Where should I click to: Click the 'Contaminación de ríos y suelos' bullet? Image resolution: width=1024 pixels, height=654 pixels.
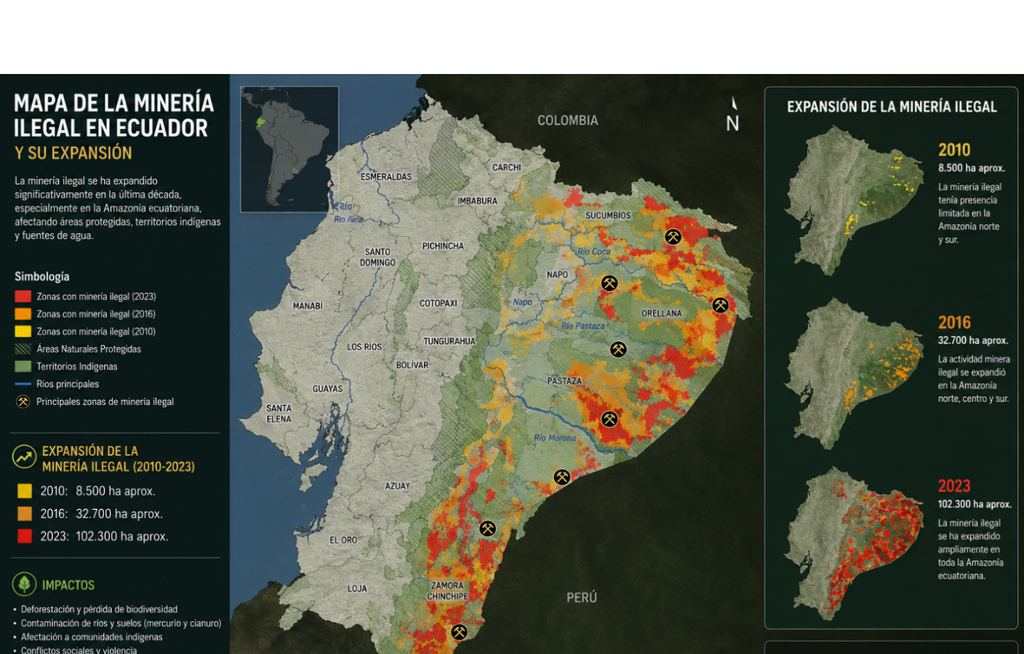[x=121, y=623]
